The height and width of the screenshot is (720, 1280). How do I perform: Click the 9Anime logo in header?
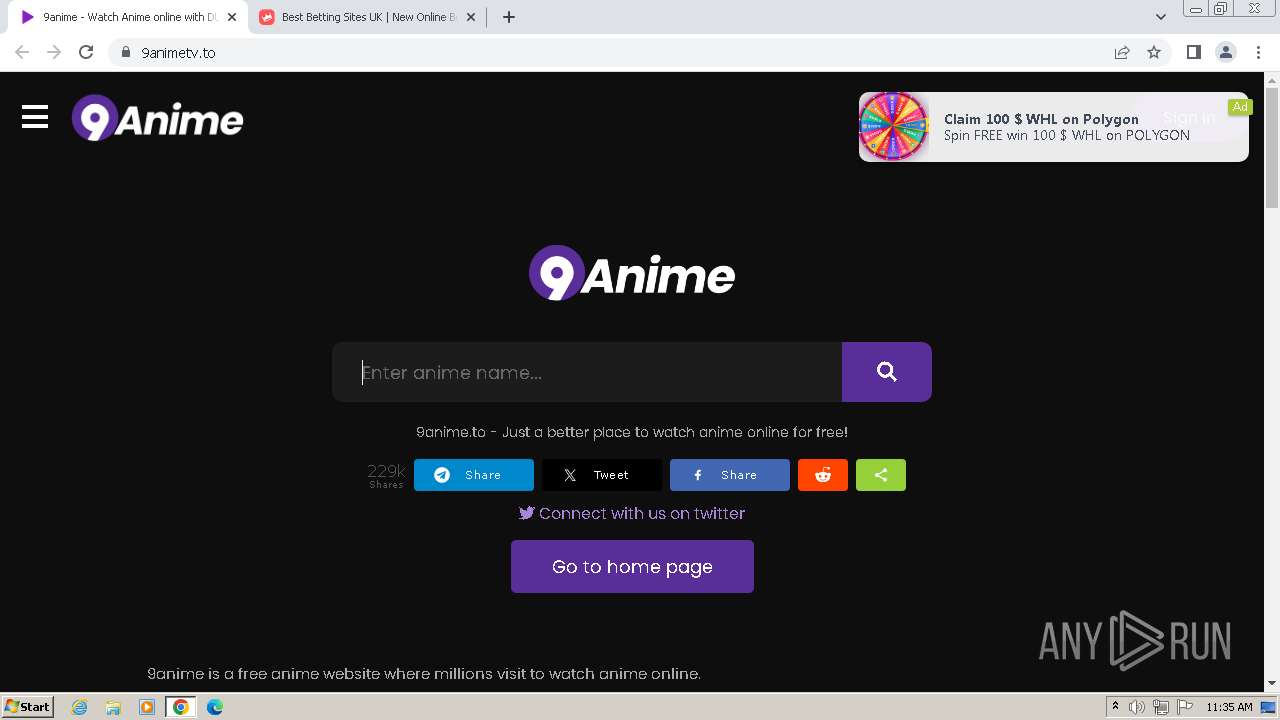coord(157,118)
